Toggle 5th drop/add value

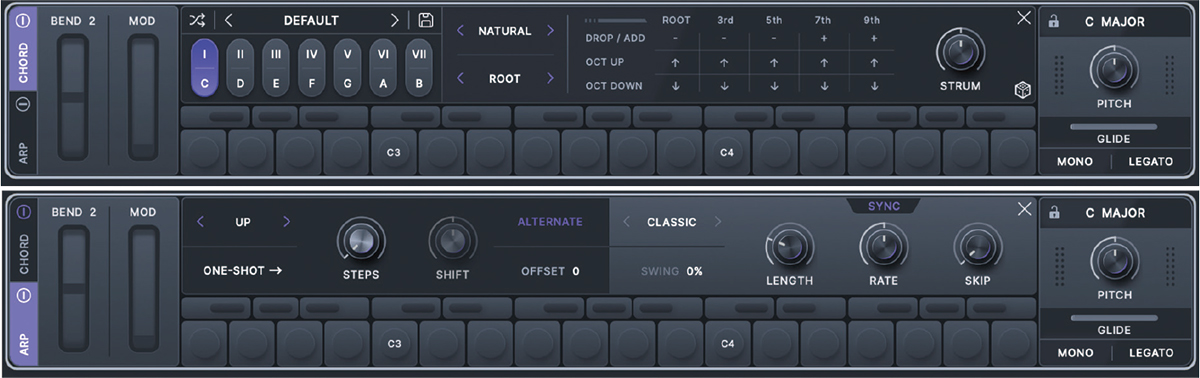tap(774, 39)
